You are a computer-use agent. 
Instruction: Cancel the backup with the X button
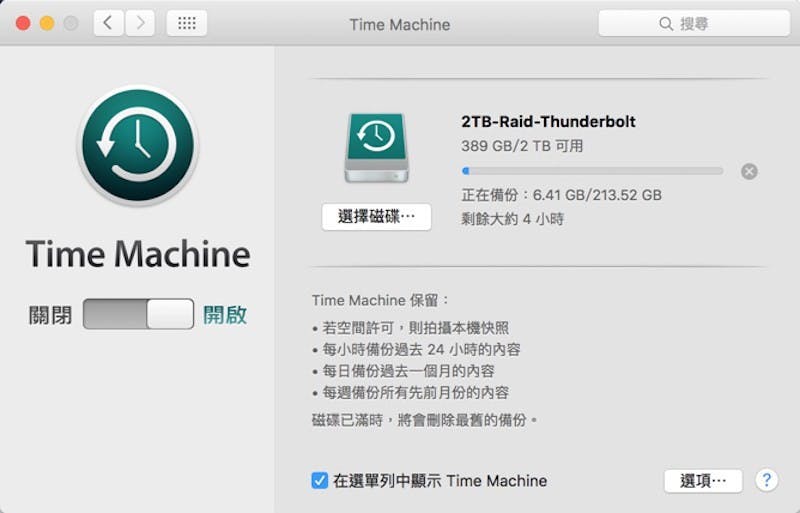749,172
